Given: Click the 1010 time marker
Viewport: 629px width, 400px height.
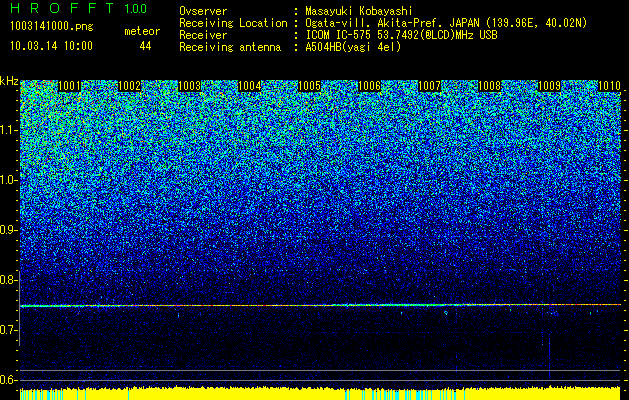Looking at the screenshot, I should (x=609, y=86).
